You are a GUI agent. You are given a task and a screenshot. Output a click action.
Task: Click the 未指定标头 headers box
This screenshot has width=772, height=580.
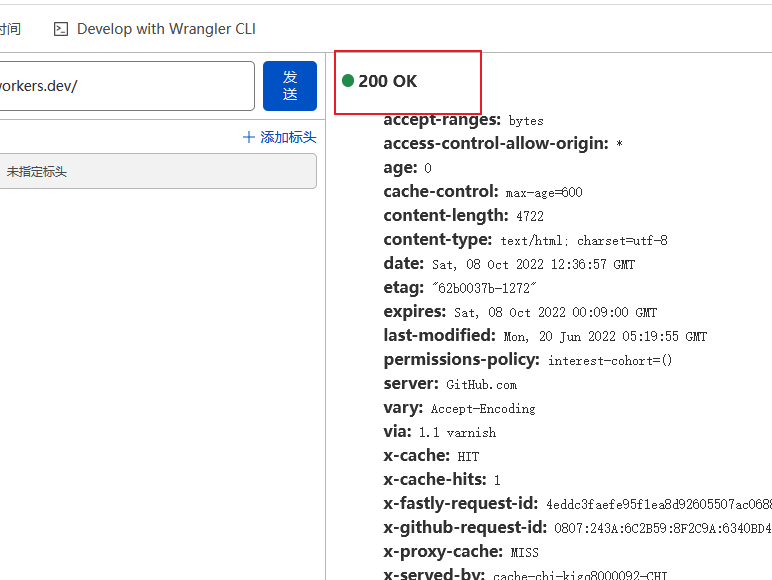click(158, 171)
